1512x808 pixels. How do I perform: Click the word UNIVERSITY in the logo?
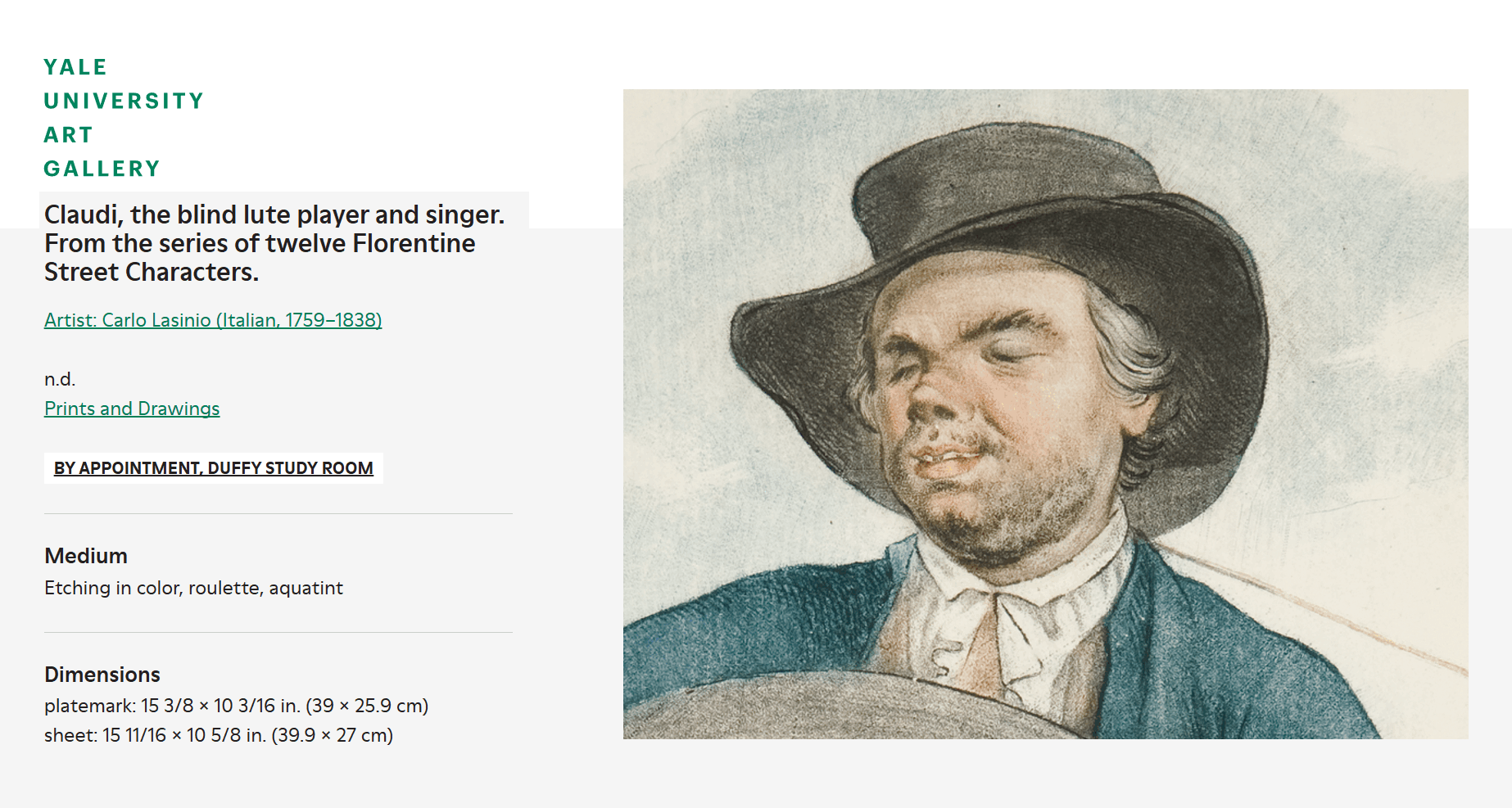[123, 102]
